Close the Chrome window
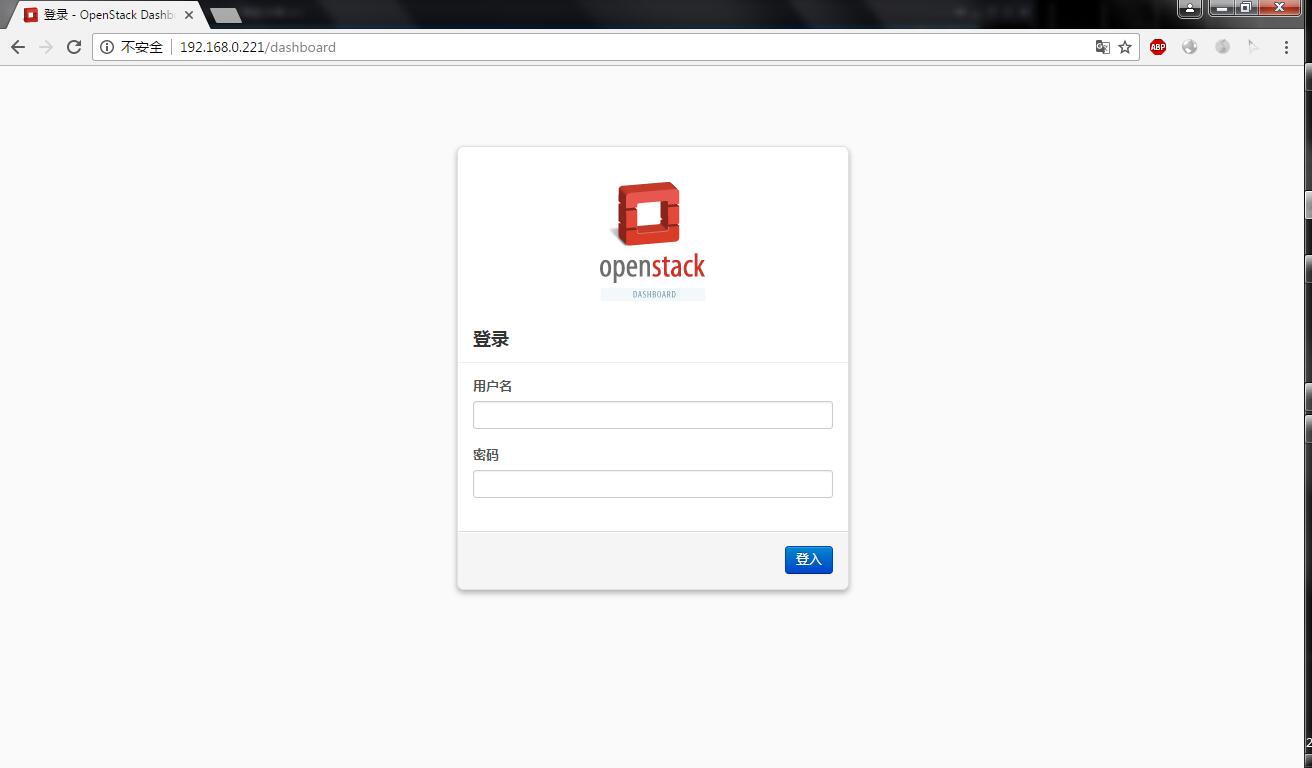The image size is (1312, 768). tap(1281, 8)
